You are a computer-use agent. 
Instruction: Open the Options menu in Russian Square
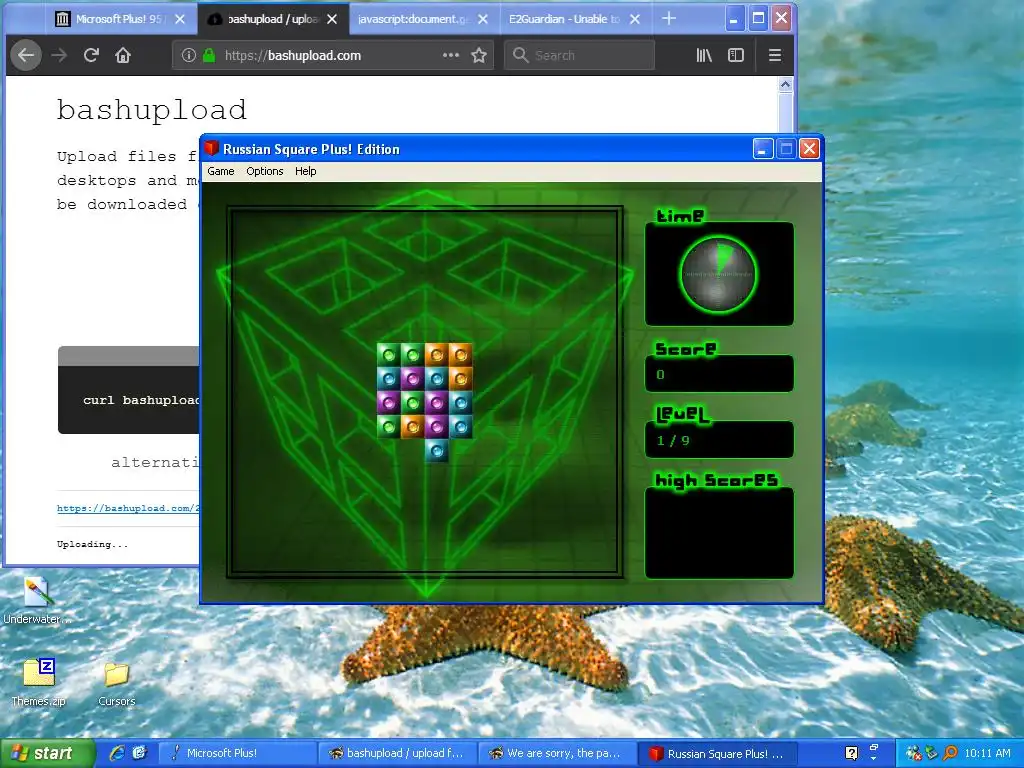tap(264, 171)
